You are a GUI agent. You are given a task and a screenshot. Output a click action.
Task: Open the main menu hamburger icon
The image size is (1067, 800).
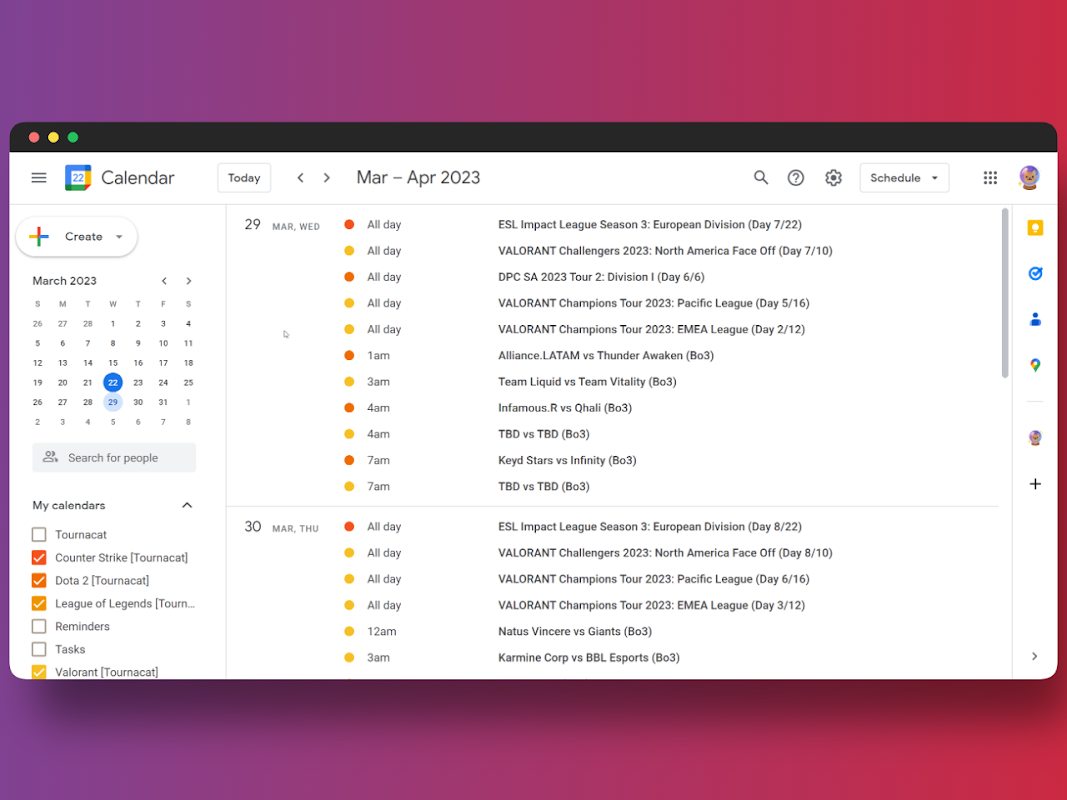(39, 178)
